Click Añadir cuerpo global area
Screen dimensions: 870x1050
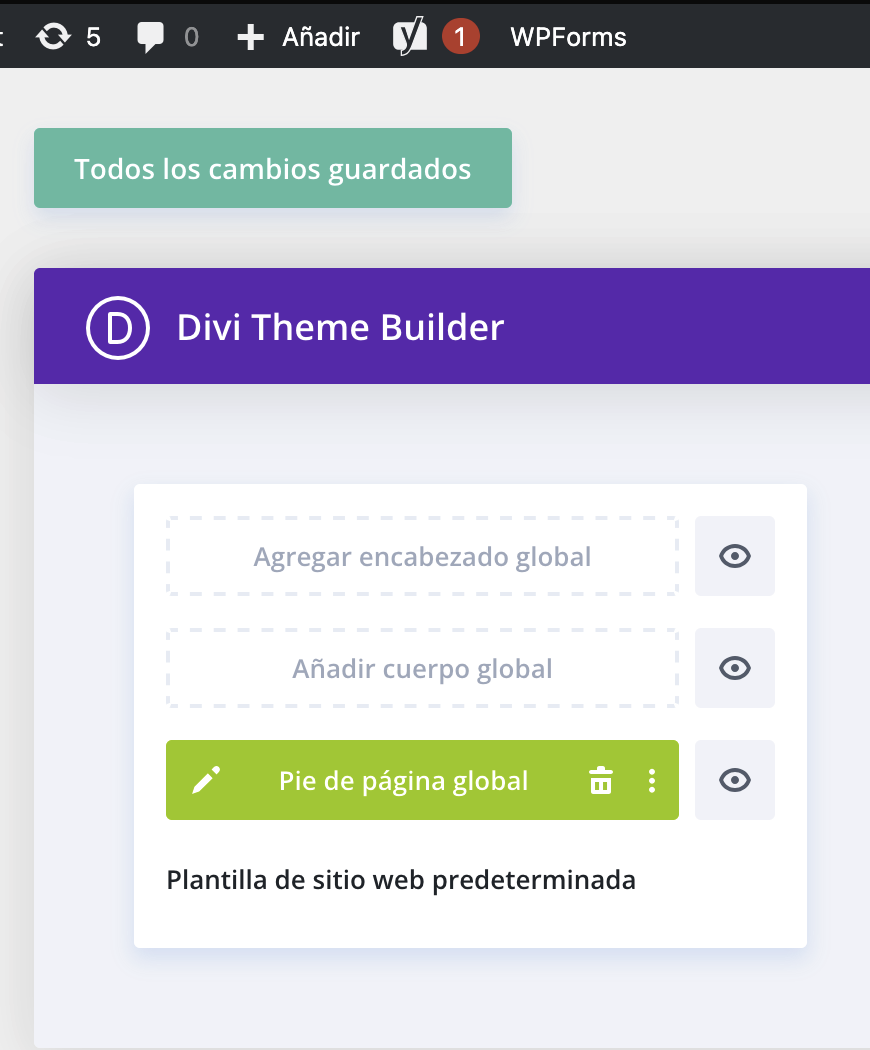point(422,668)
